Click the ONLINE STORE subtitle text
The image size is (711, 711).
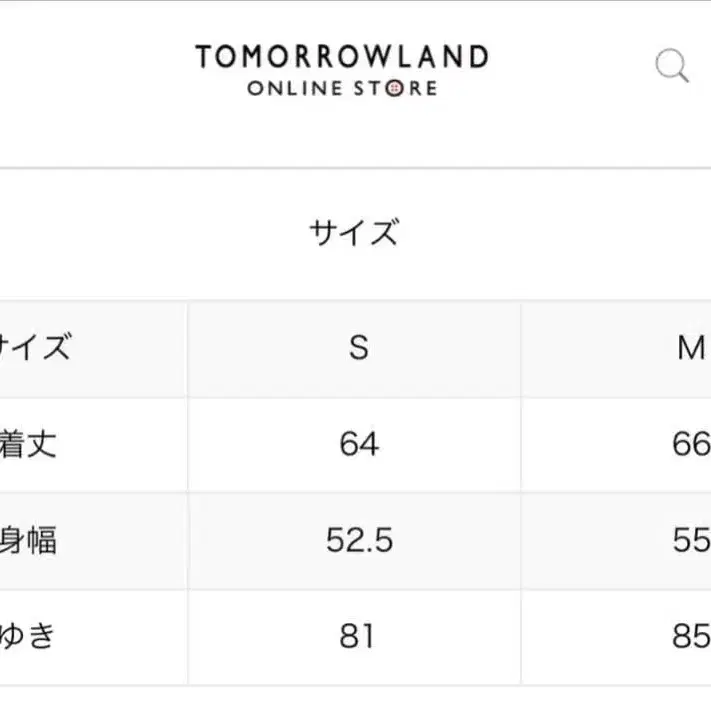point(342,88)
